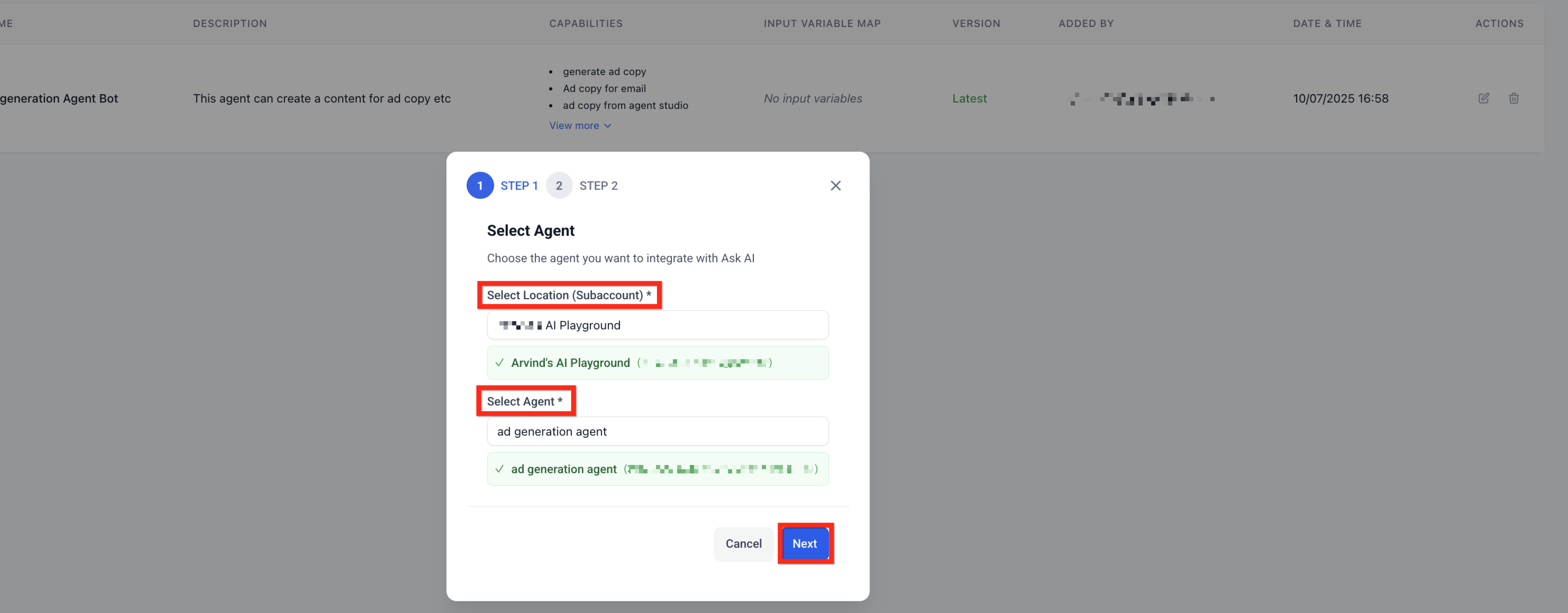The image size is (1568, 613).
Task: Switch to the STEP 1 label
Action: pos(519,186)
